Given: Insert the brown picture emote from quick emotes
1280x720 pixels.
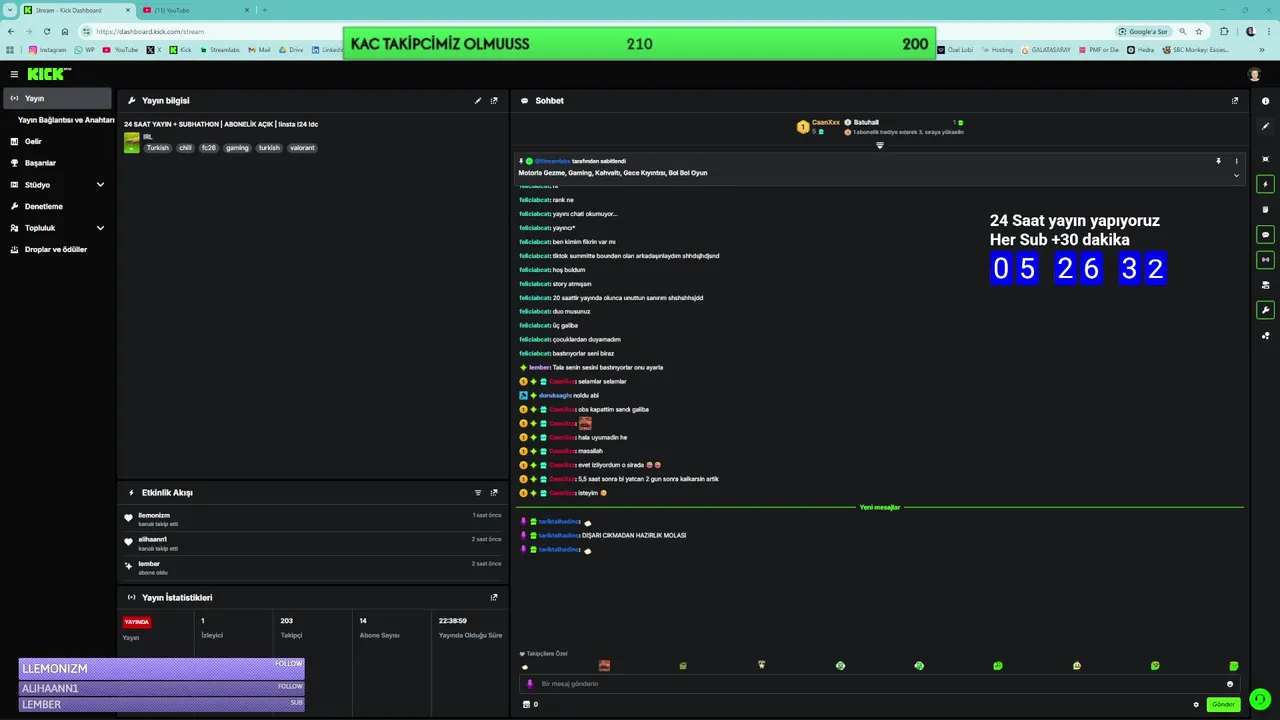Looking at the screenshot, I should pos(604,666).
